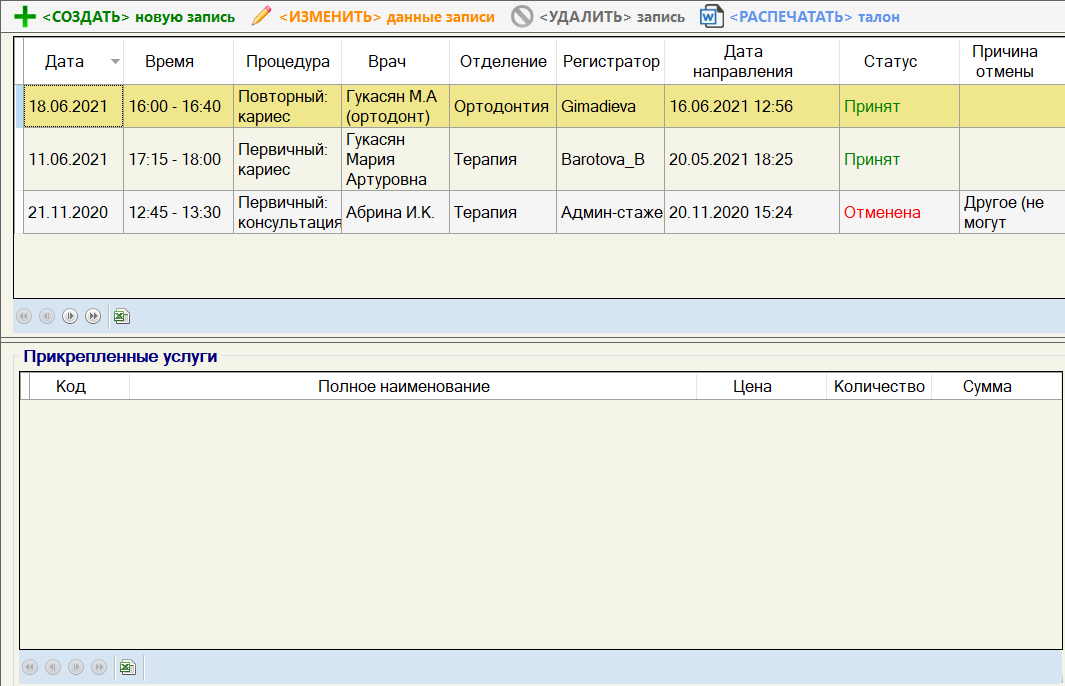
Task: Click row selector of 18.06.2021 record
Action: click(x=18, y=107)
